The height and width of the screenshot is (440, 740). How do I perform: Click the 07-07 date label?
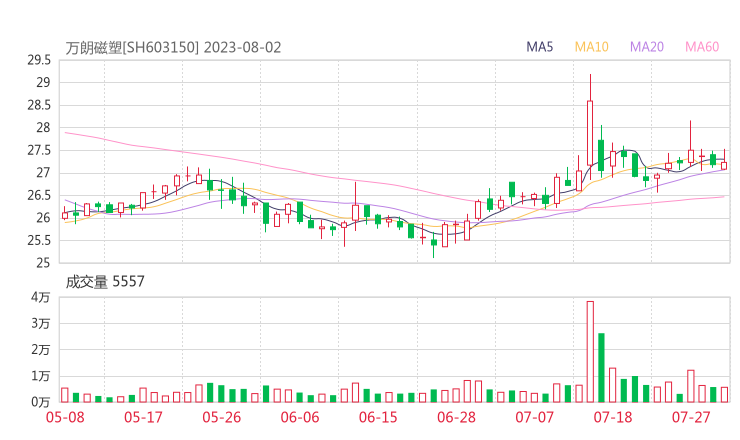point(534,417)
